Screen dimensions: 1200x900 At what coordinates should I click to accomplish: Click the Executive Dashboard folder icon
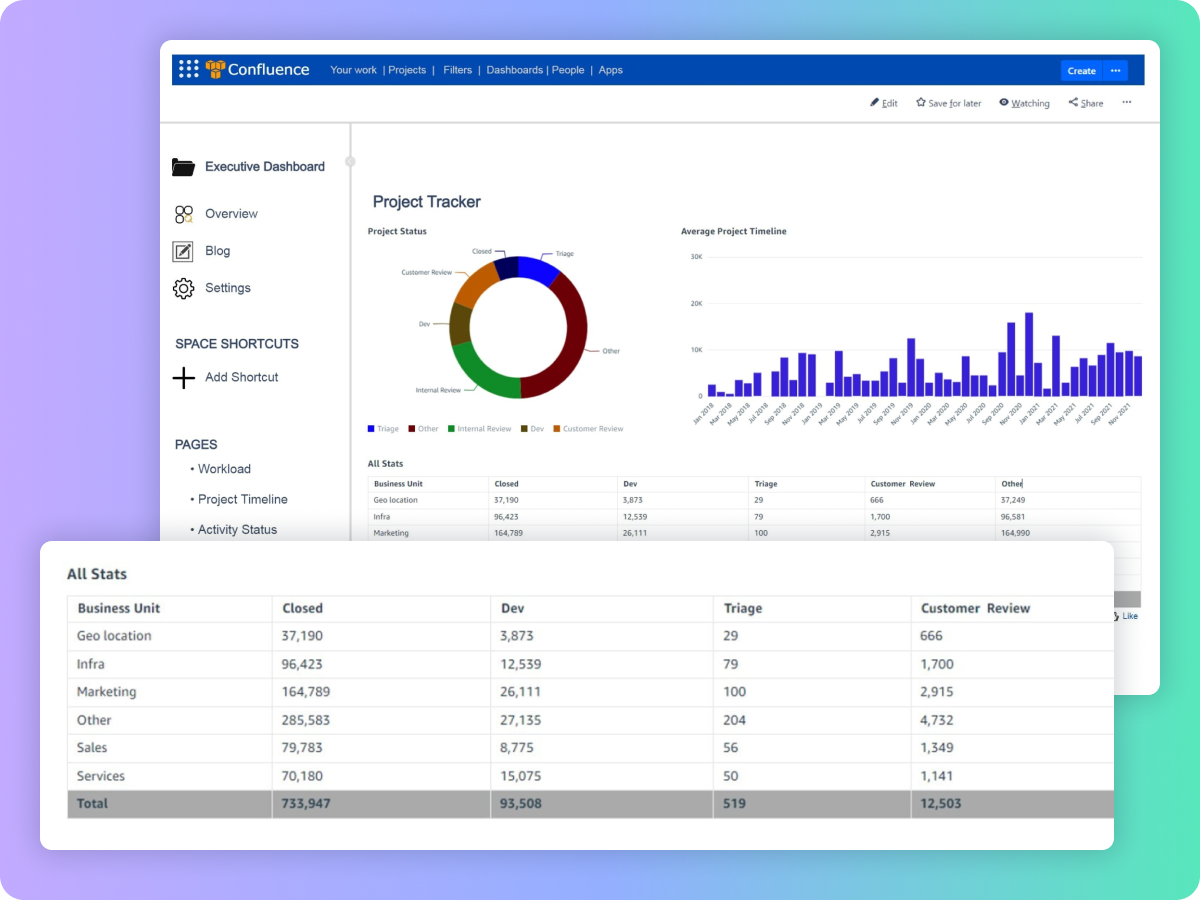183,167
